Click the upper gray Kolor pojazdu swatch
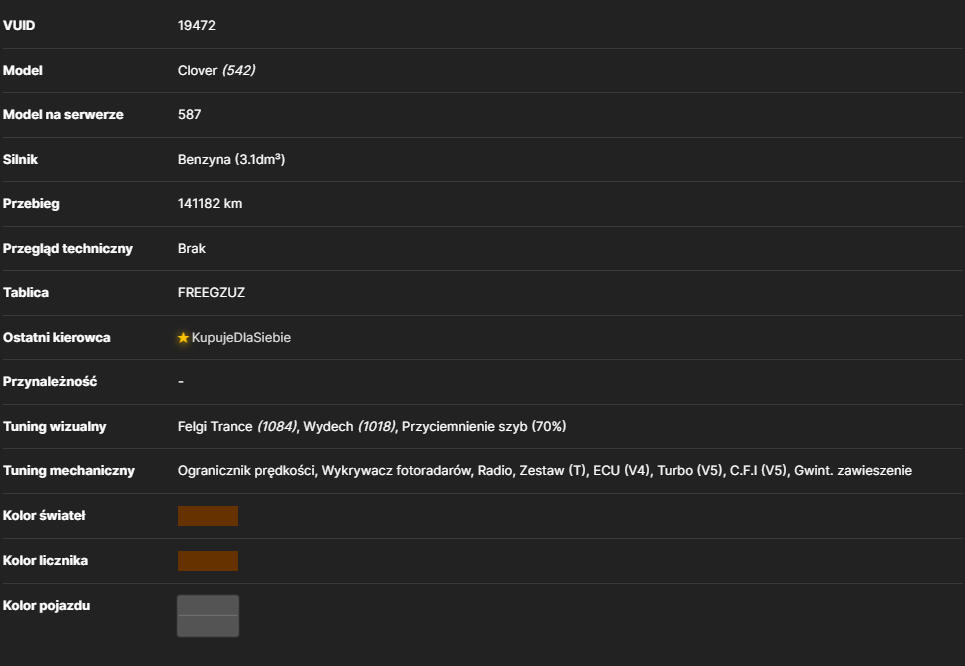This screenshot has height=666, width=965. coord(208,605)
